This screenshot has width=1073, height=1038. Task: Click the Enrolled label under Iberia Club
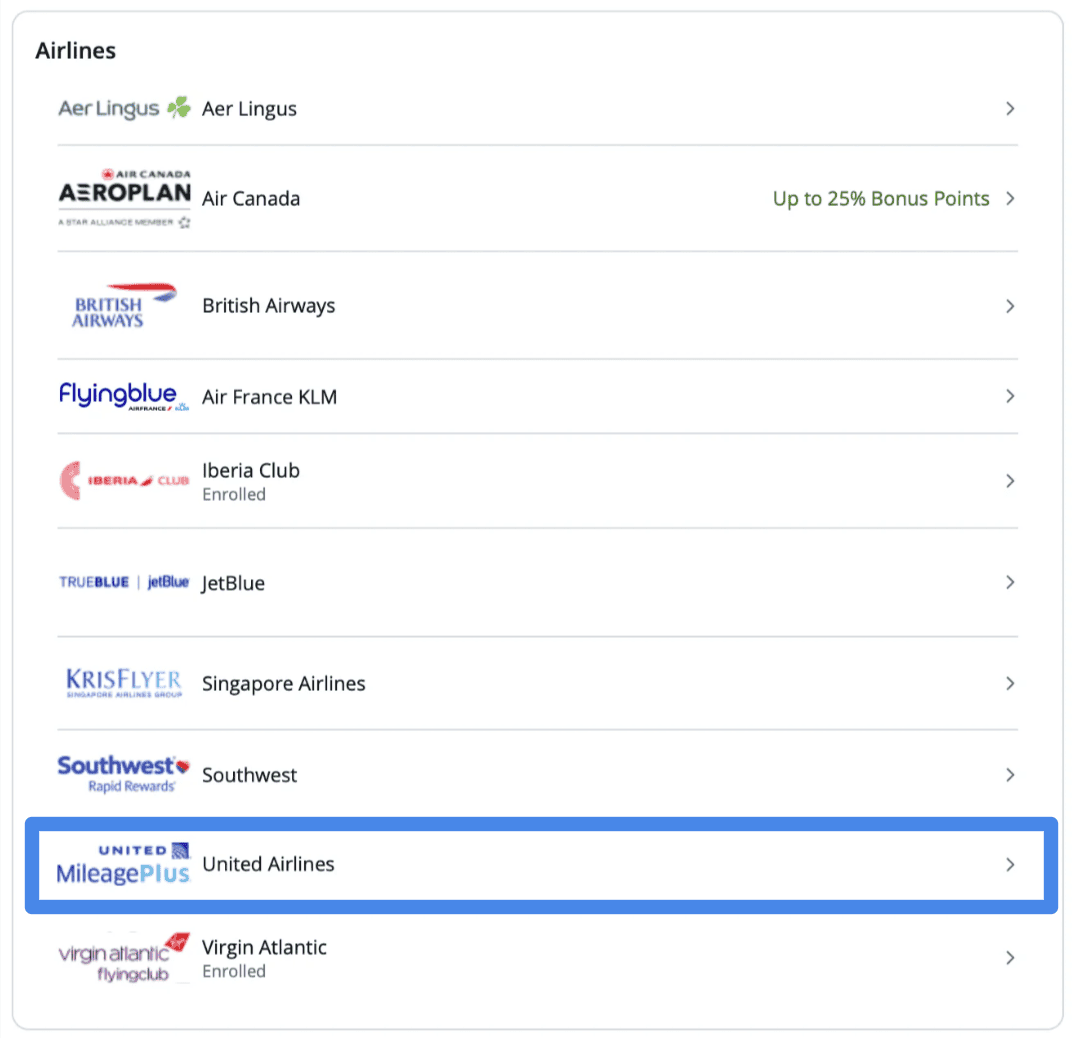tap(234, 494)
